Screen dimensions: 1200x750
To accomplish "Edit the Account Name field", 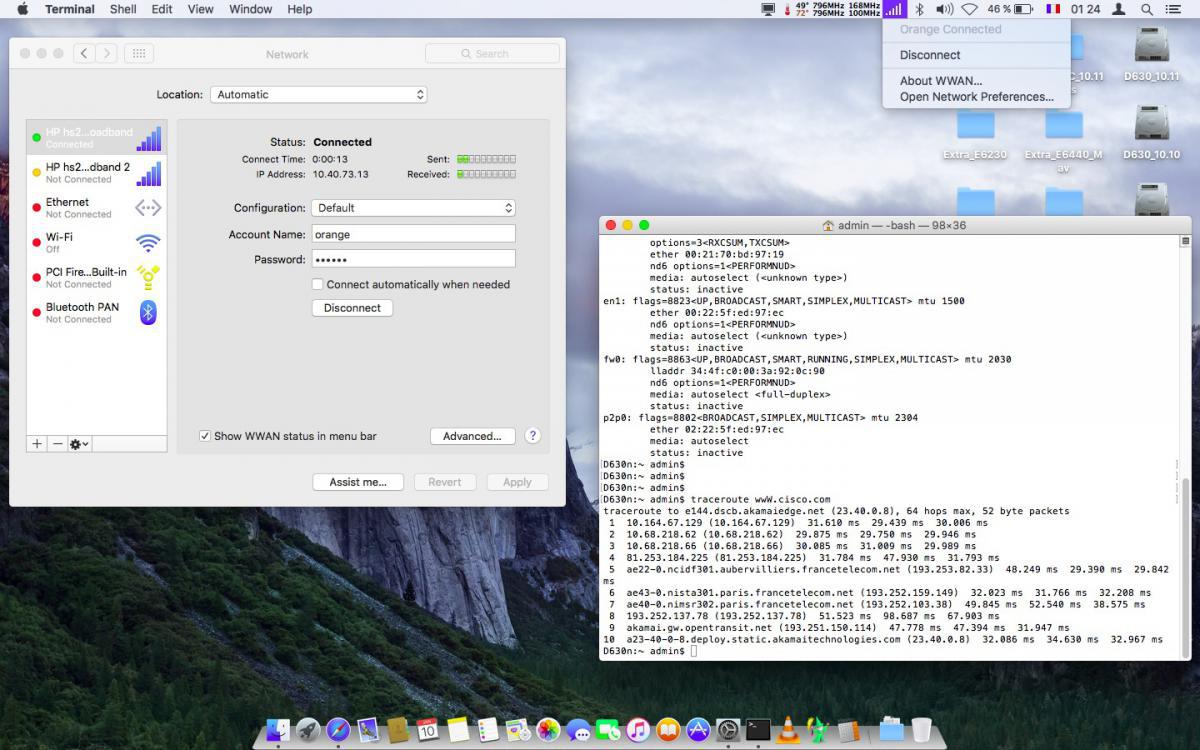I will [x=413, y=234].
